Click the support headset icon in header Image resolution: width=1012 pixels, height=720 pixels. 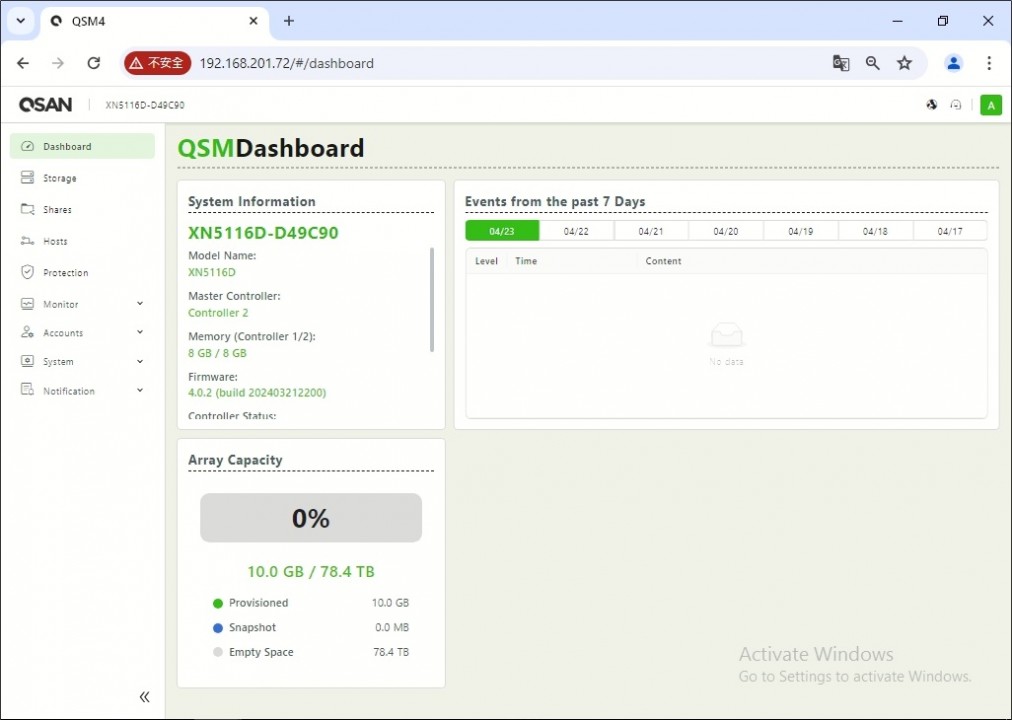[x=956, y=105]
